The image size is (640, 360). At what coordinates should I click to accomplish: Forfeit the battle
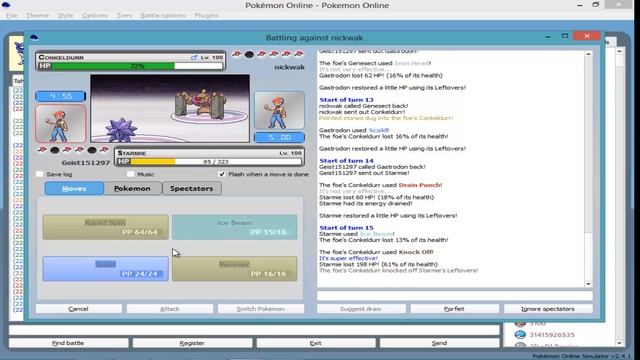click(x=454, y=309)
